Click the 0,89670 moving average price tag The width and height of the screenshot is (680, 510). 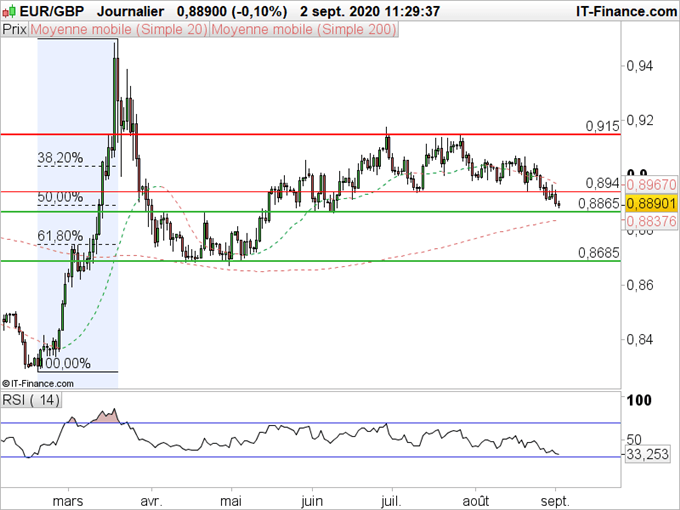point(651,185)
